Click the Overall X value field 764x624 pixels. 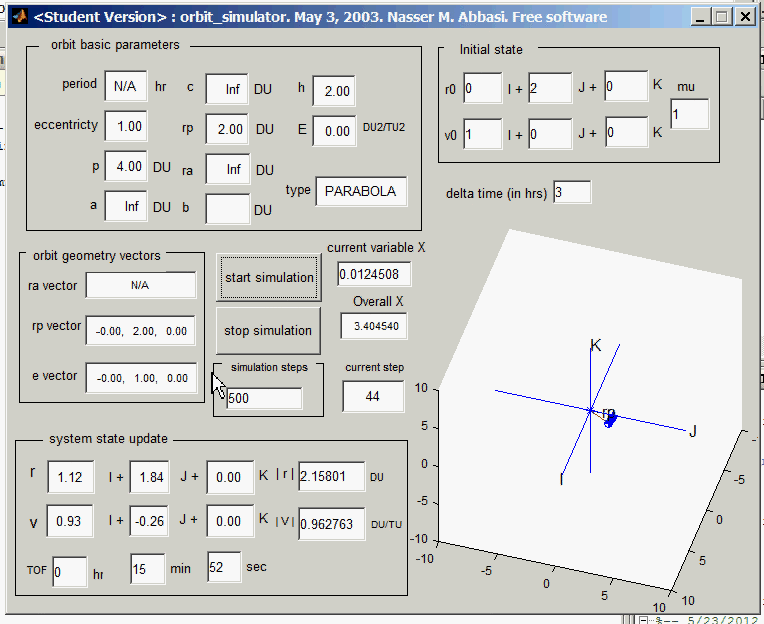(375, 326)
